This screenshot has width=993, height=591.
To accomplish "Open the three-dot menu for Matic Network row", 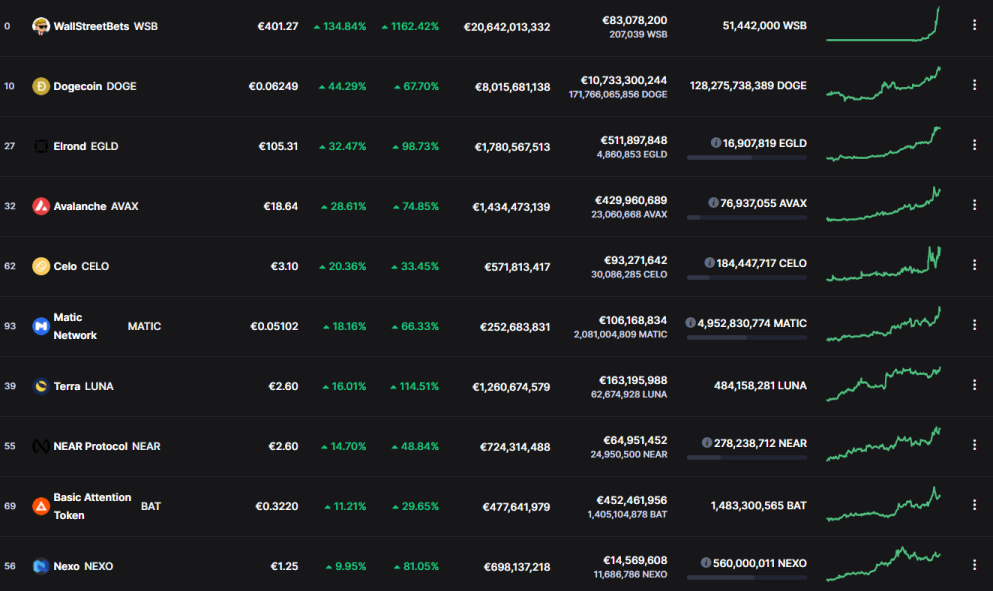I will coord(974,325).
